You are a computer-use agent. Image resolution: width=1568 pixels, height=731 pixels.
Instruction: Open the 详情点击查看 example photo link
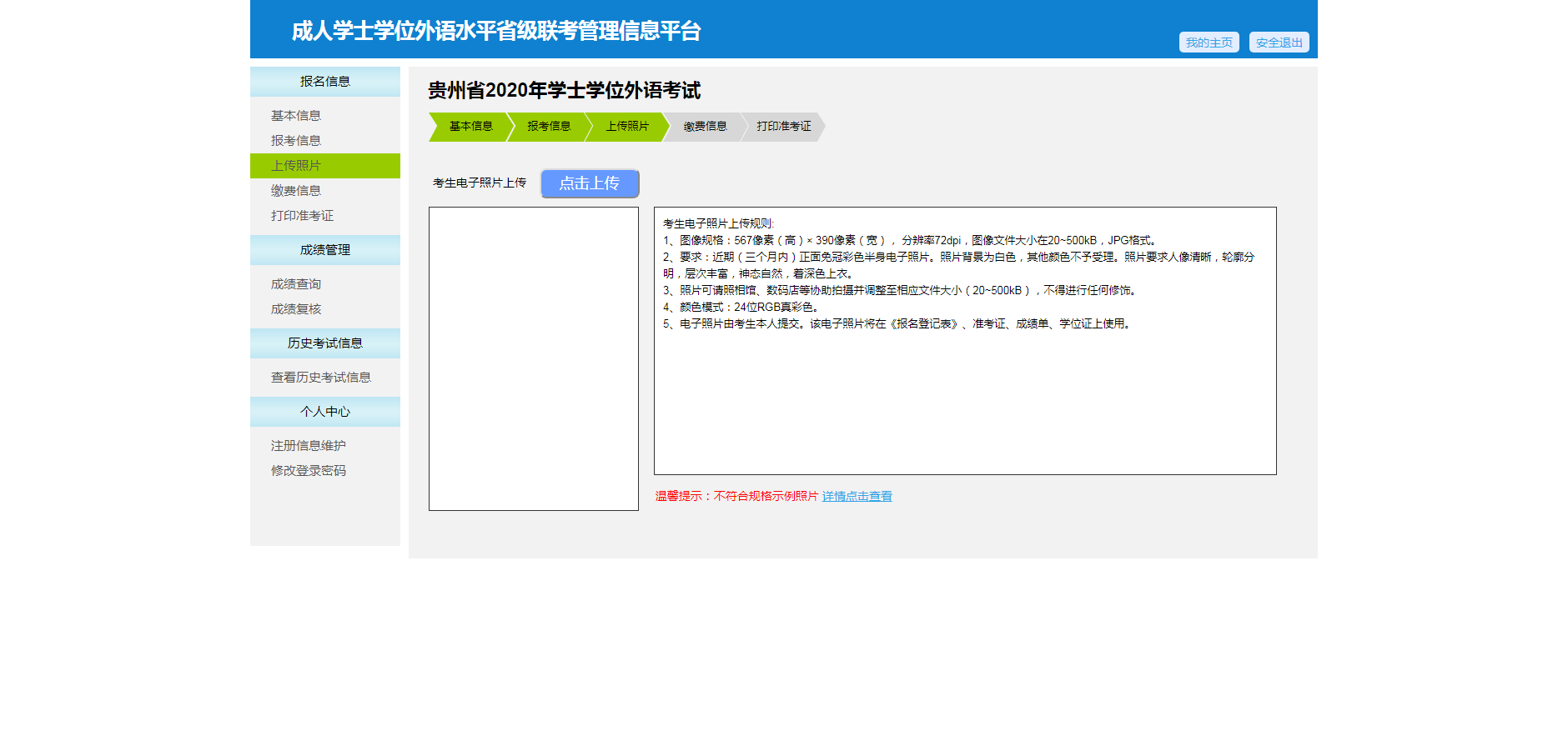[857, 496]
